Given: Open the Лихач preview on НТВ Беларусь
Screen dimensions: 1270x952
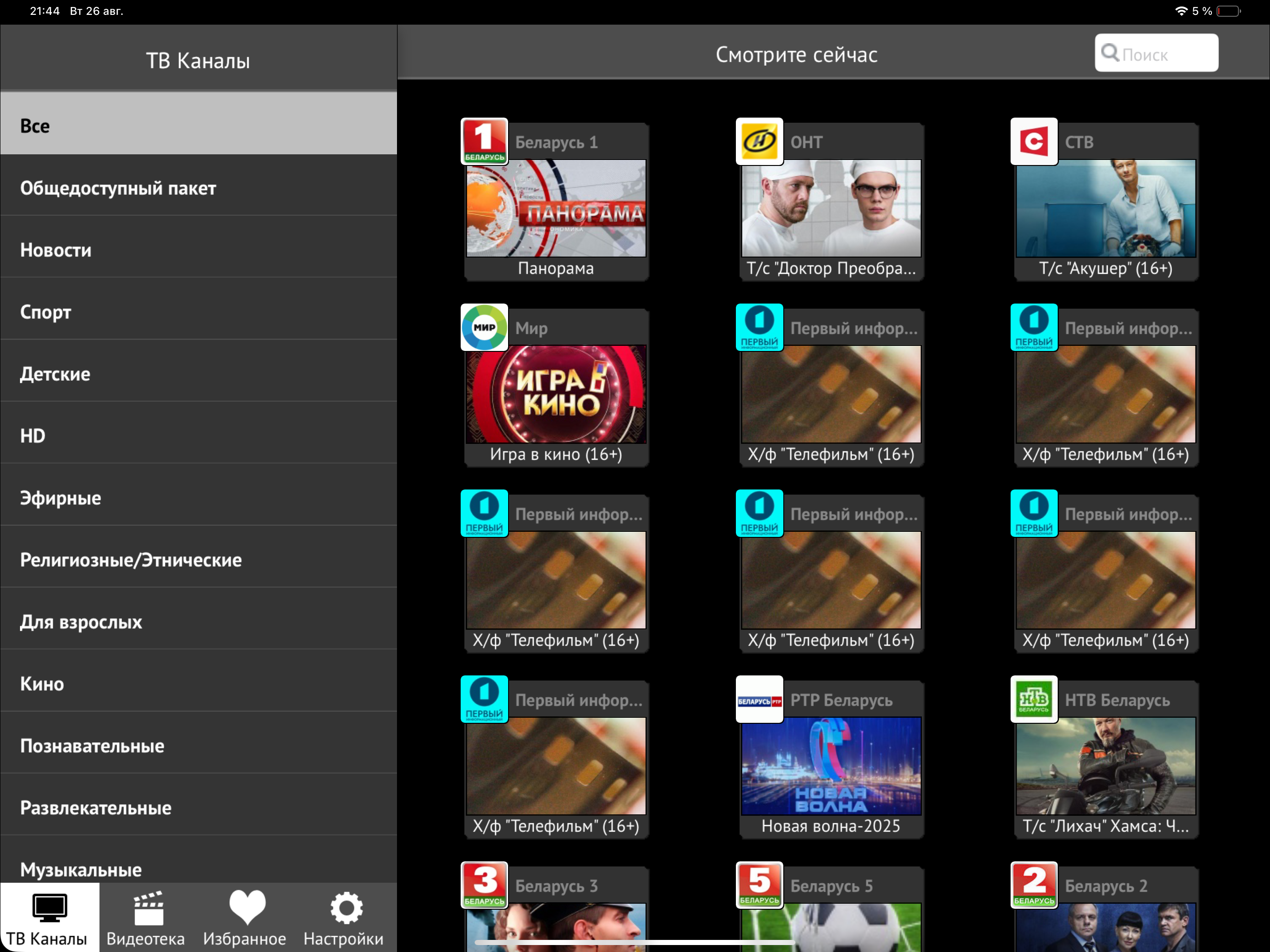Looking at the screenshot, I should point(1105,766).
